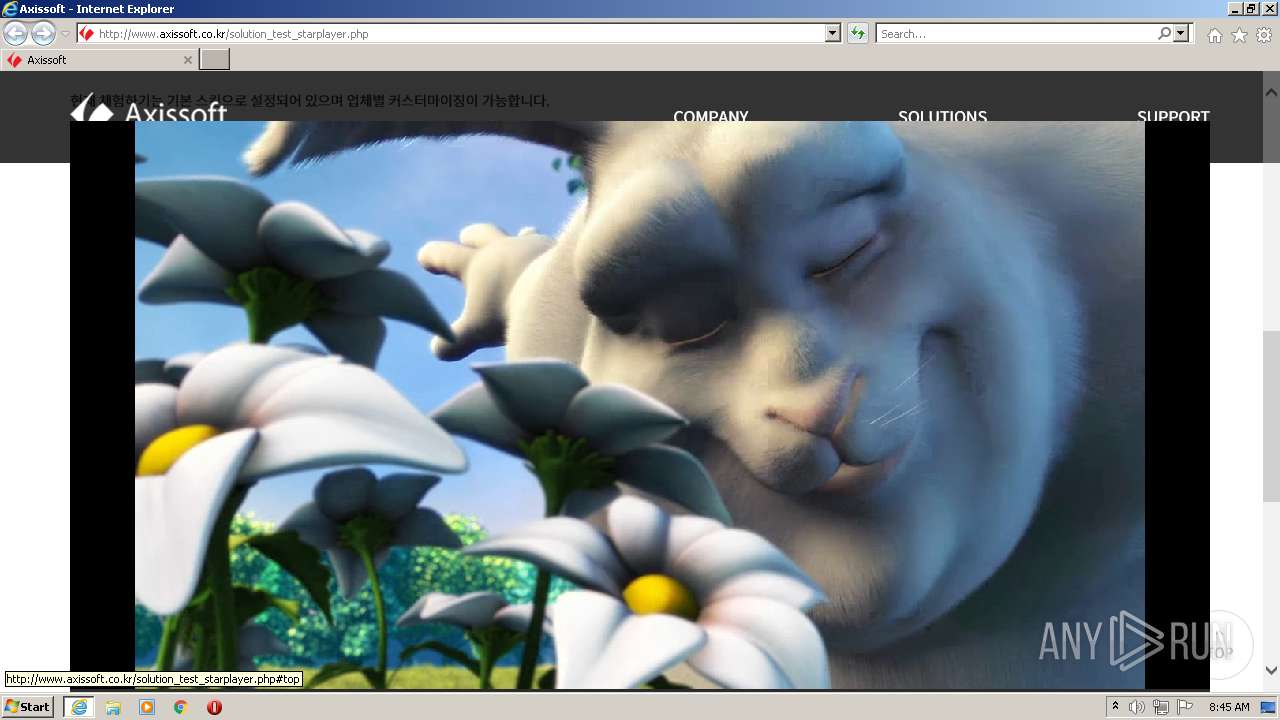
Task: Click the network tray icon
Action: (1161, 707)
